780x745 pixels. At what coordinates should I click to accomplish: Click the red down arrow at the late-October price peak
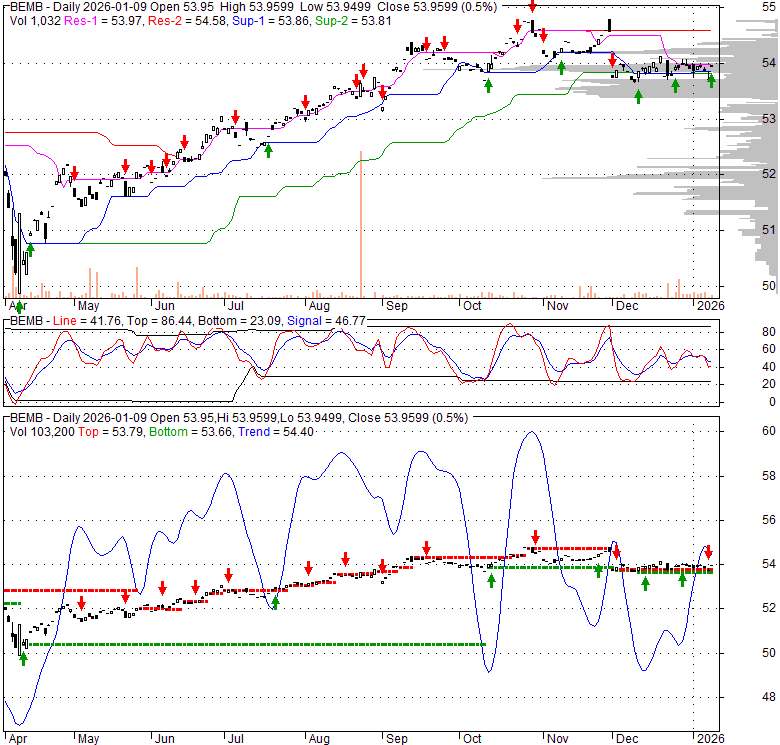pyautogui.click(x=532, y=7)
